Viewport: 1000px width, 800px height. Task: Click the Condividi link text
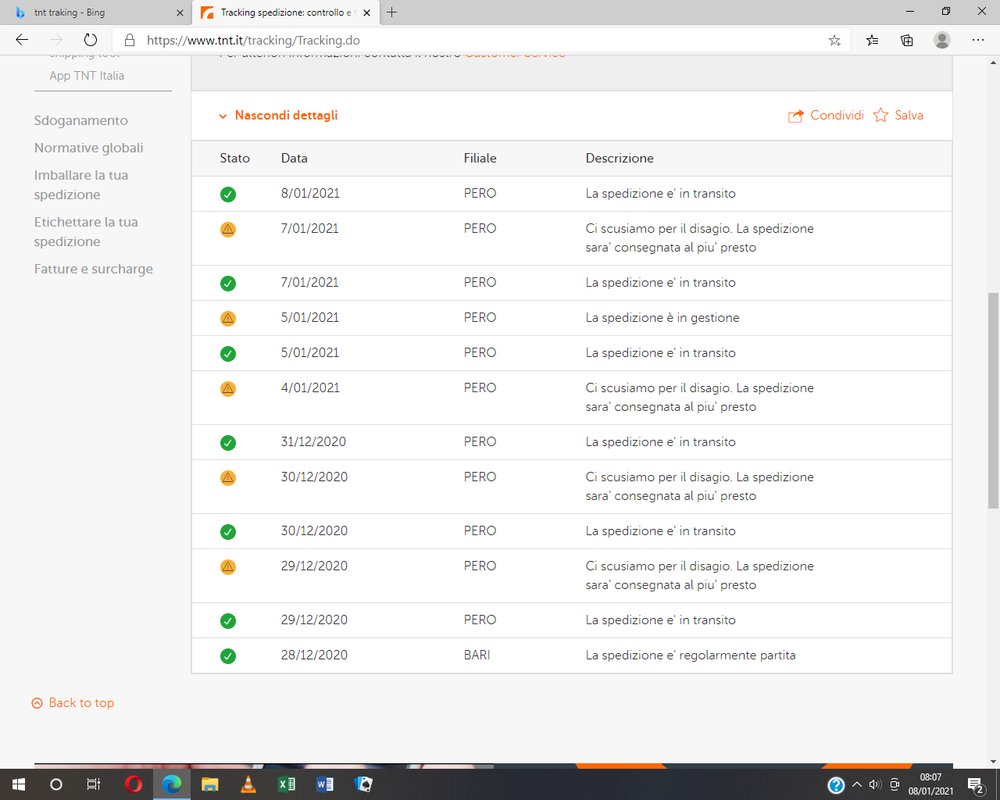tap(837, 115)
